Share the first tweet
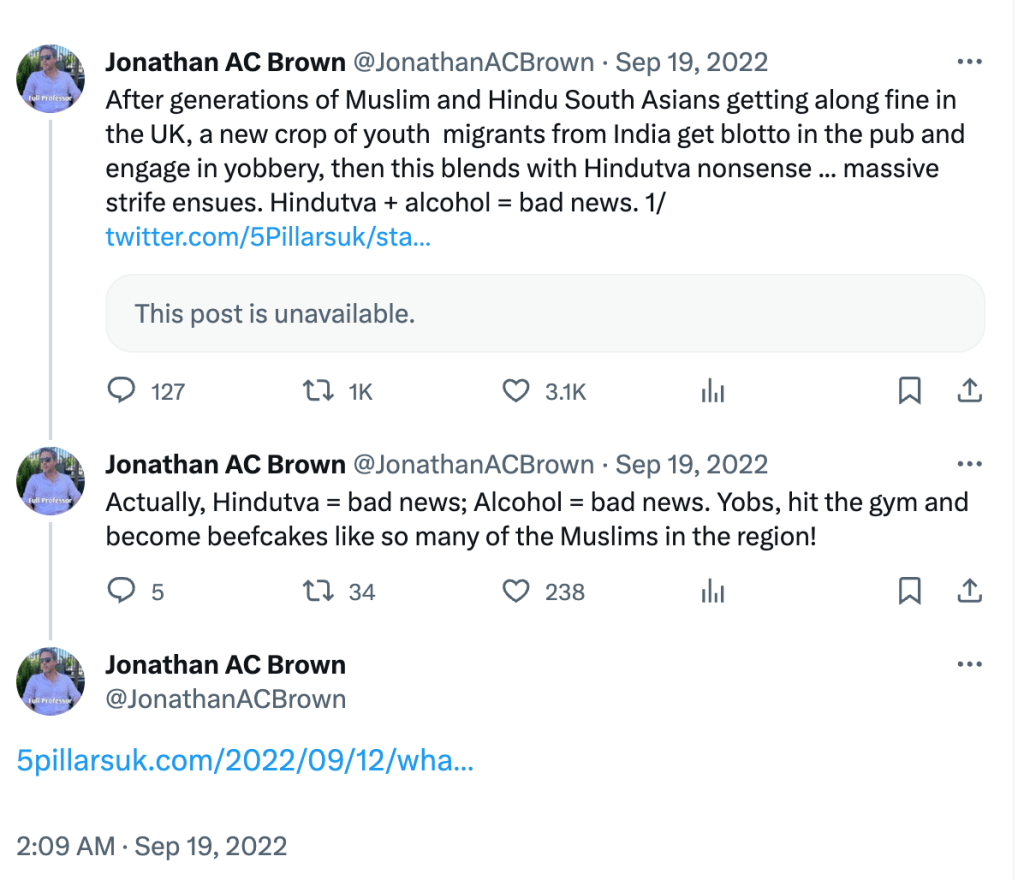This screenshot has width=1024, height=880. tap(969, 391)
